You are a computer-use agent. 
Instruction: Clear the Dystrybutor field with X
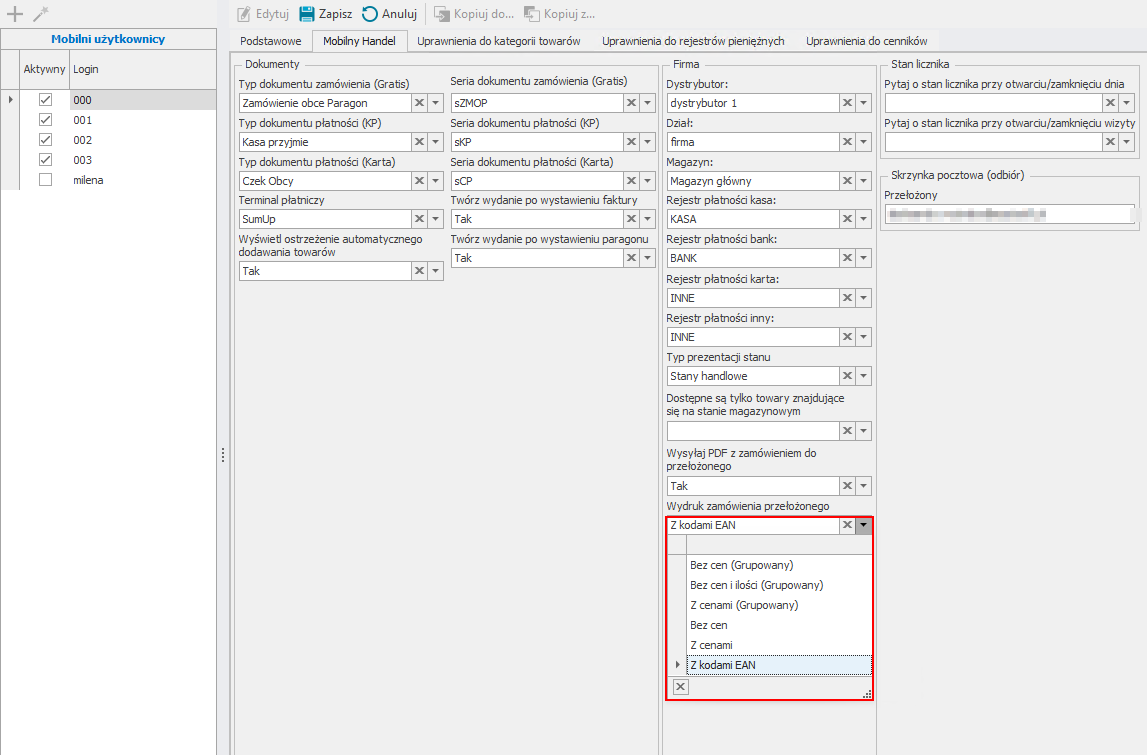click(847, 103)
